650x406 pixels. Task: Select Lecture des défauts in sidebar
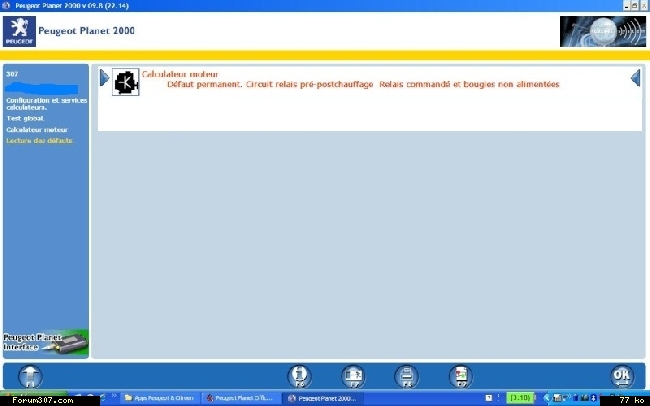[x=40, y=141]
